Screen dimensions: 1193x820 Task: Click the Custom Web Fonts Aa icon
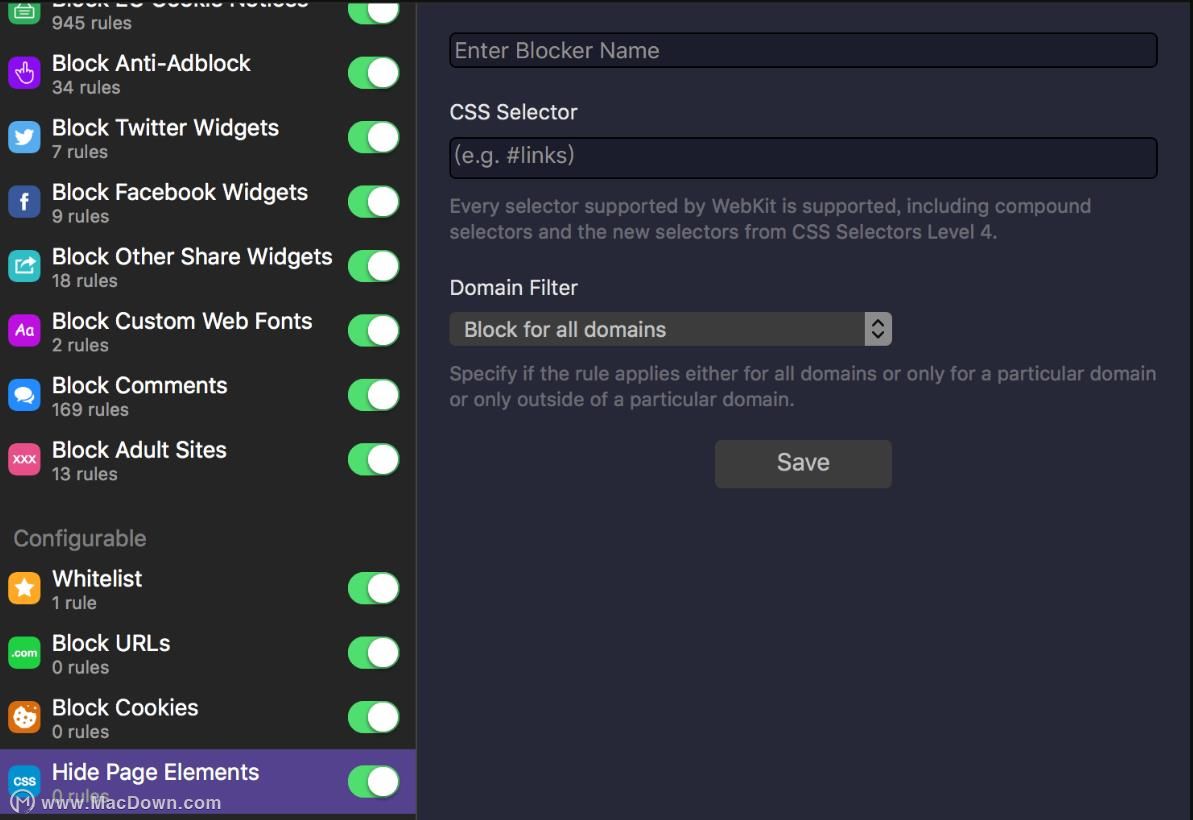click(24, 331)
